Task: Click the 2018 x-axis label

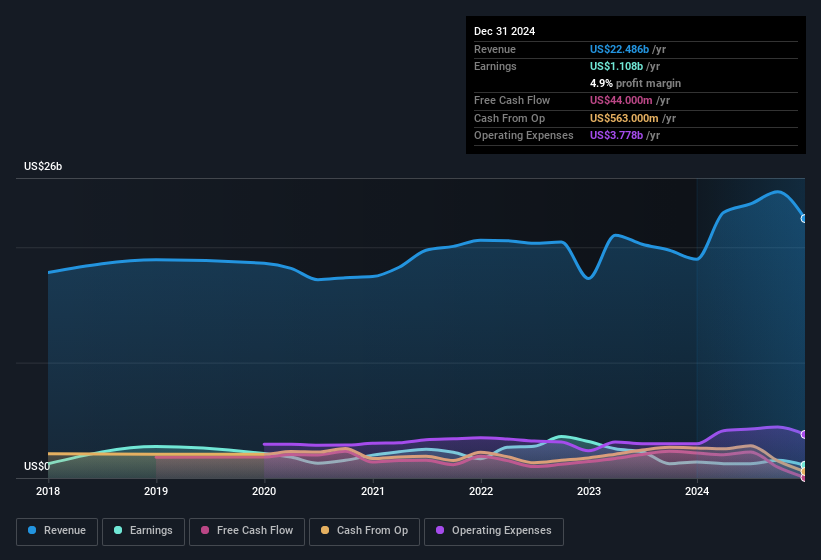Action: [x=48, y=491]
